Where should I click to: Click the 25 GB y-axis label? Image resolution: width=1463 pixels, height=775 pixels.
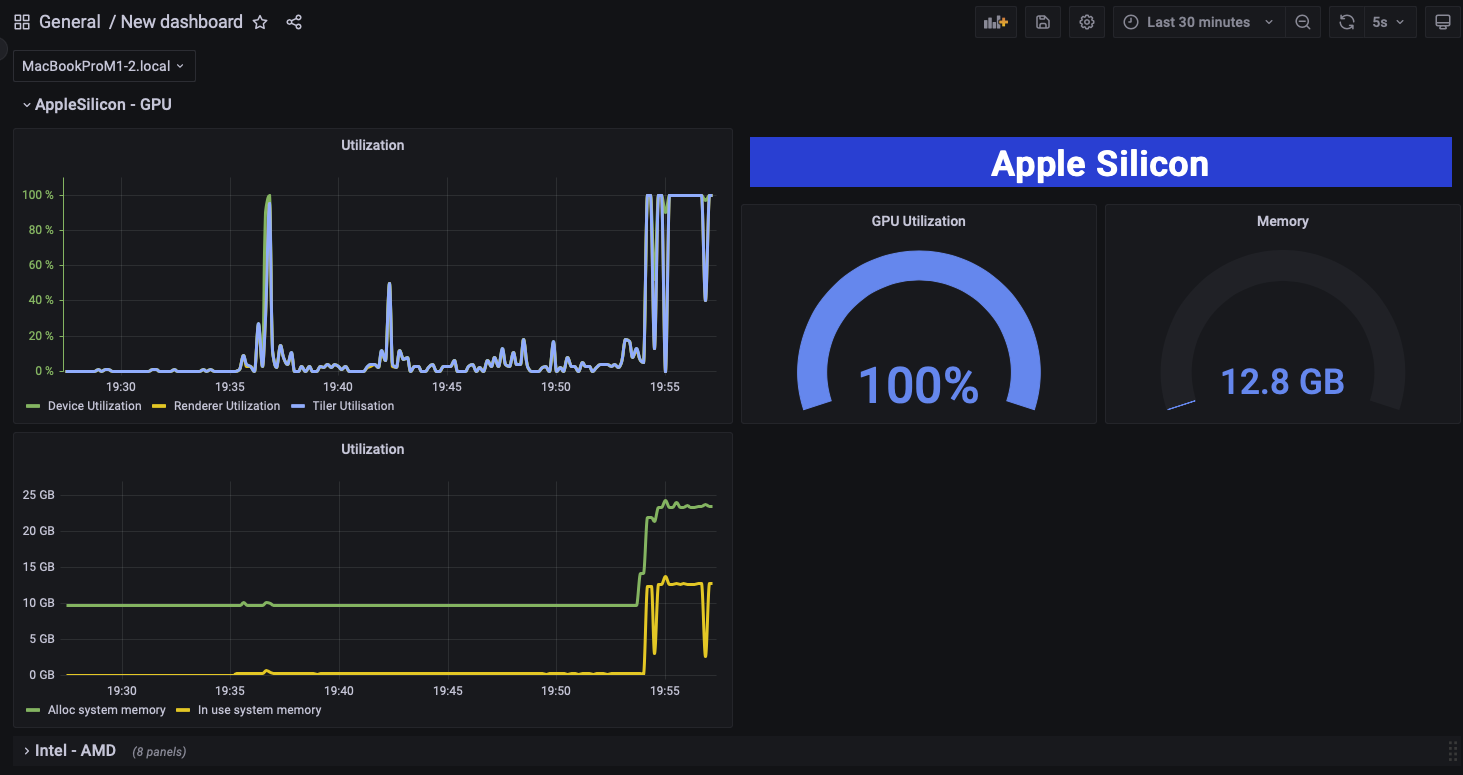click(x=39, y=495)
